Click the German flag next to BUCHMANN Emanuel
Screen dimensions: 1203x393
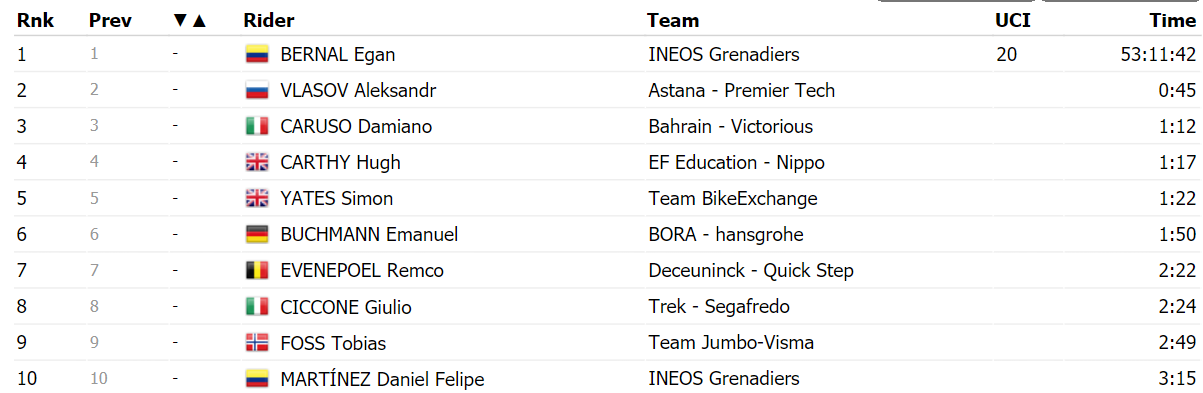click(x=258, y=235)
